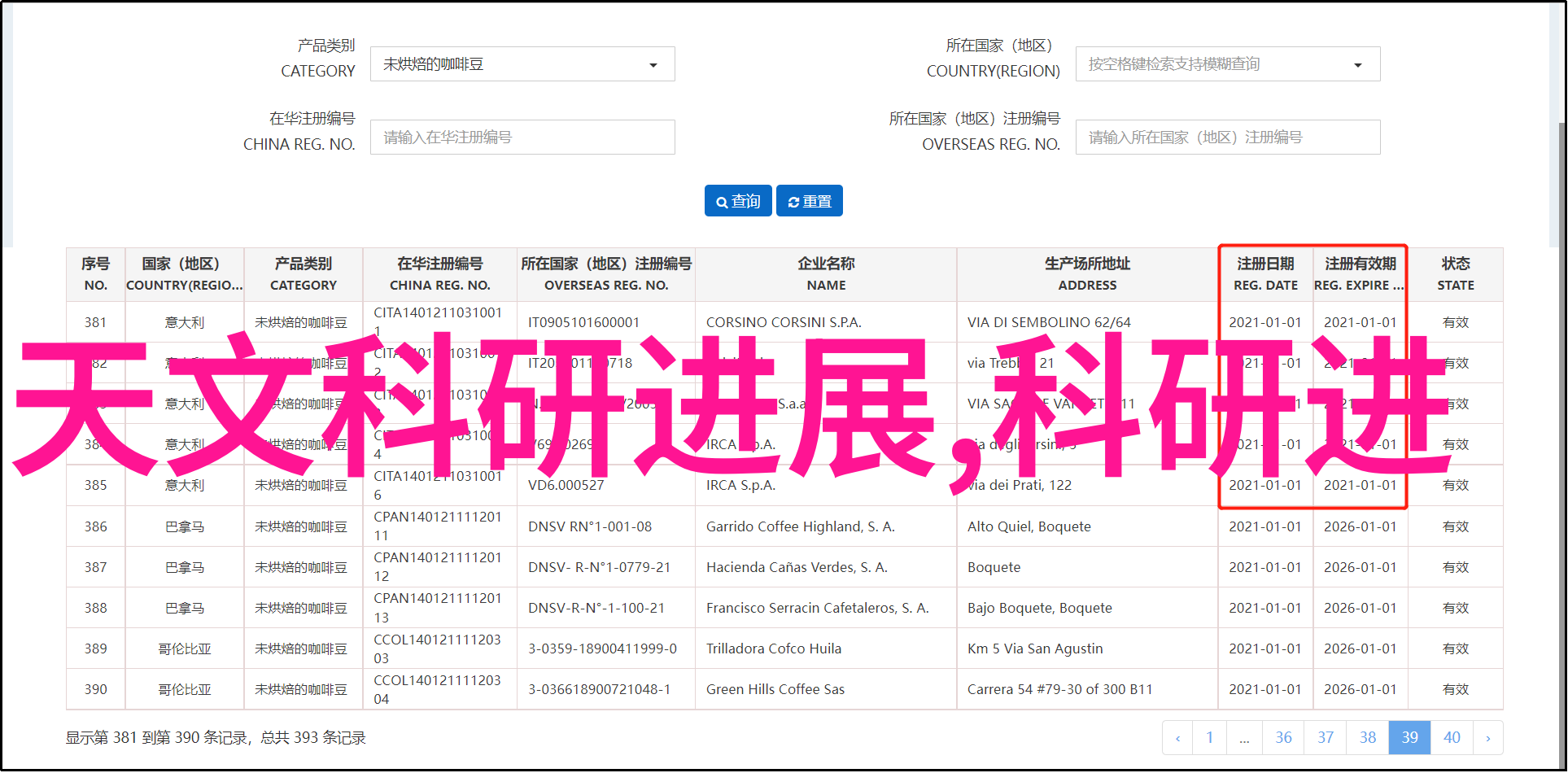Go to pagination page 38
Viewport: 1568px width, 773px height.
[x=1368, y=738]
